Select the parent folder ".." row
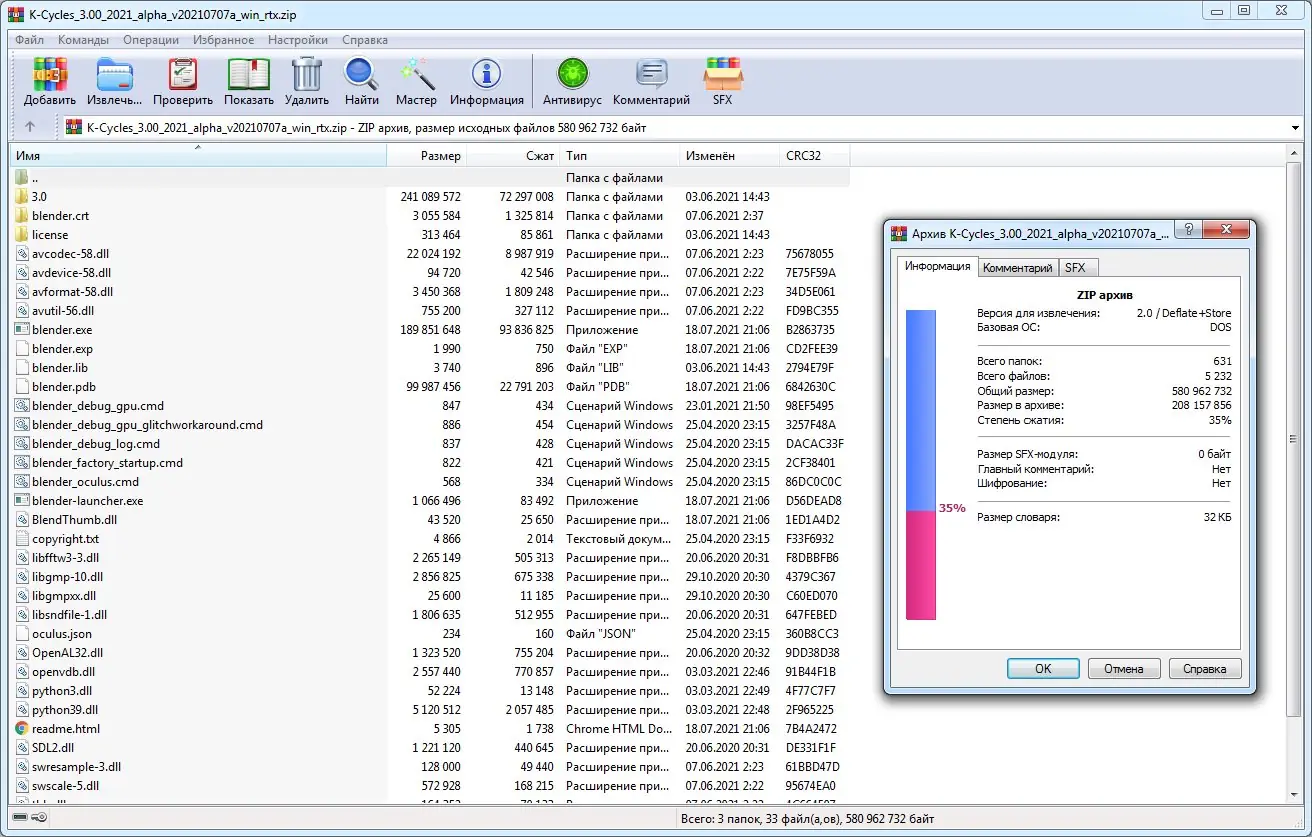 430,178
